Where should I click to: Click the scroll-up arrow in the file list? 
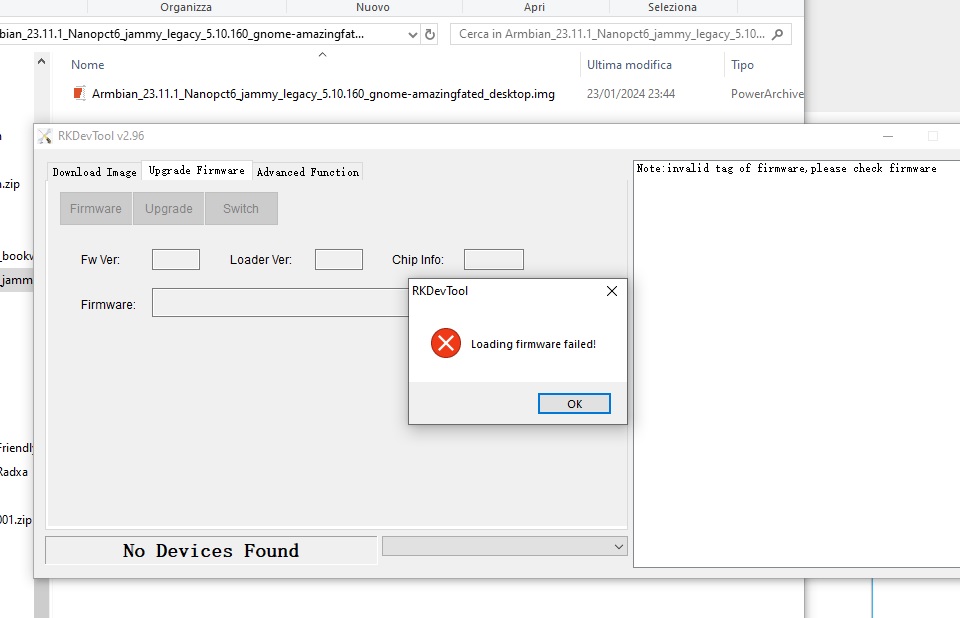click(42, 62)
